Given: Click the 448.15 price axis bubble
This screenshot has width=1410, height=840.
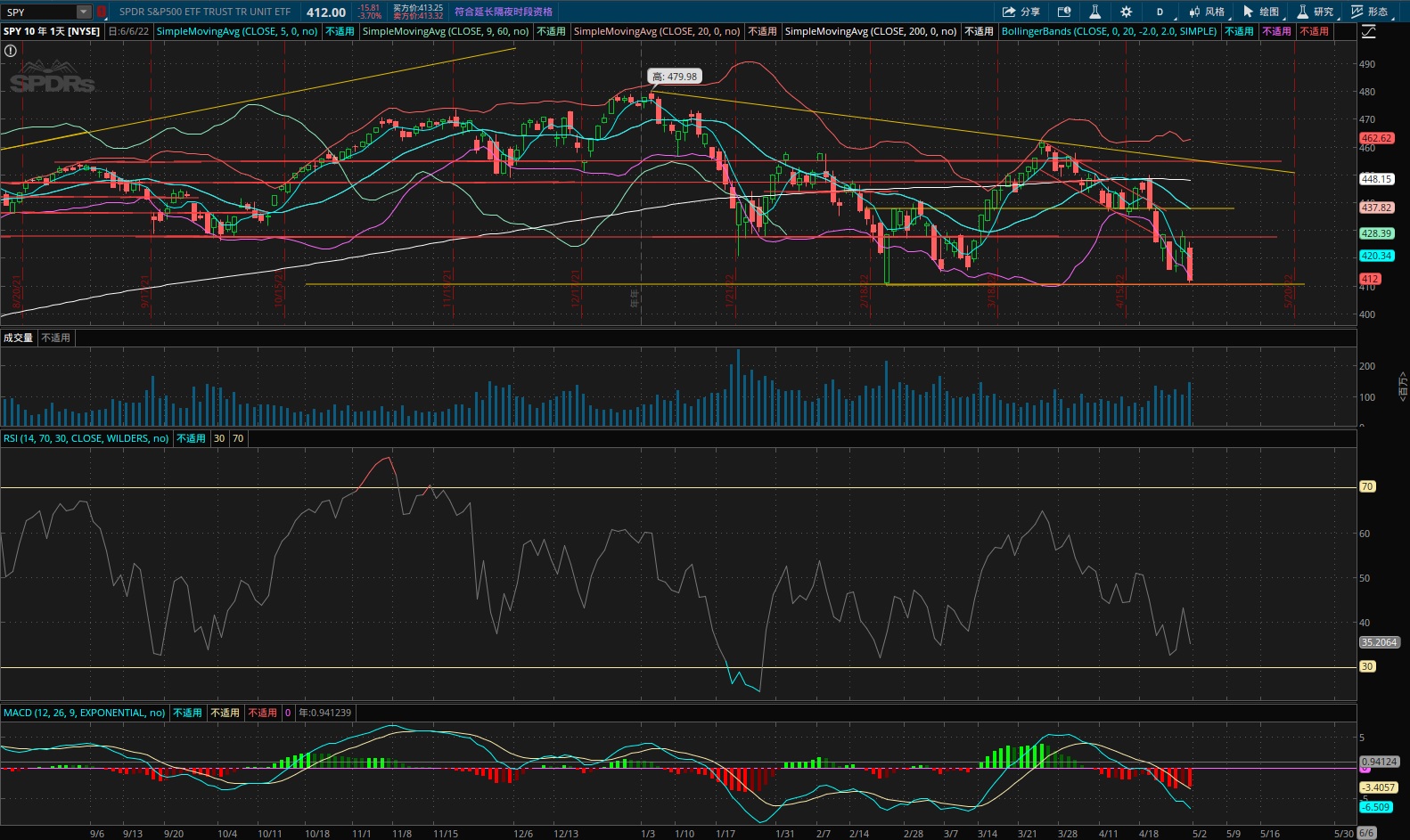Looking at the screenshot, I should [1376, 179].
